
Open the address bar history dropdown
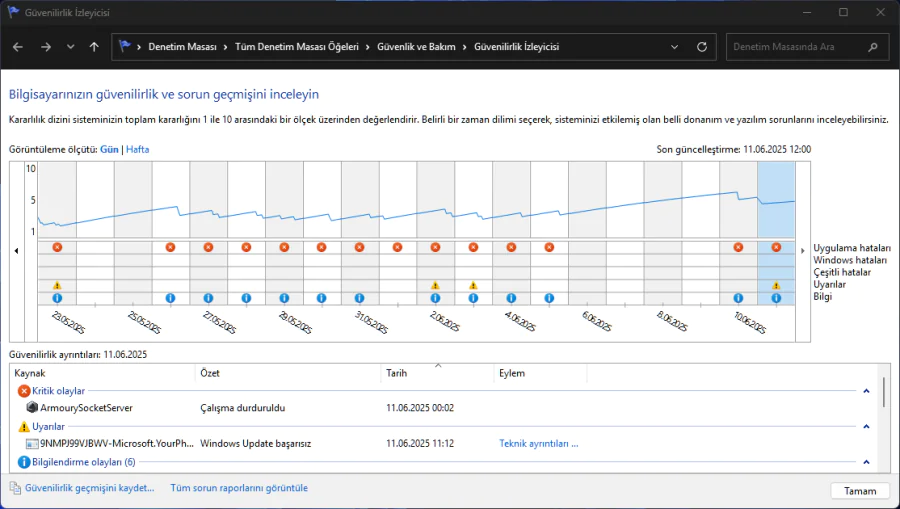674,47
